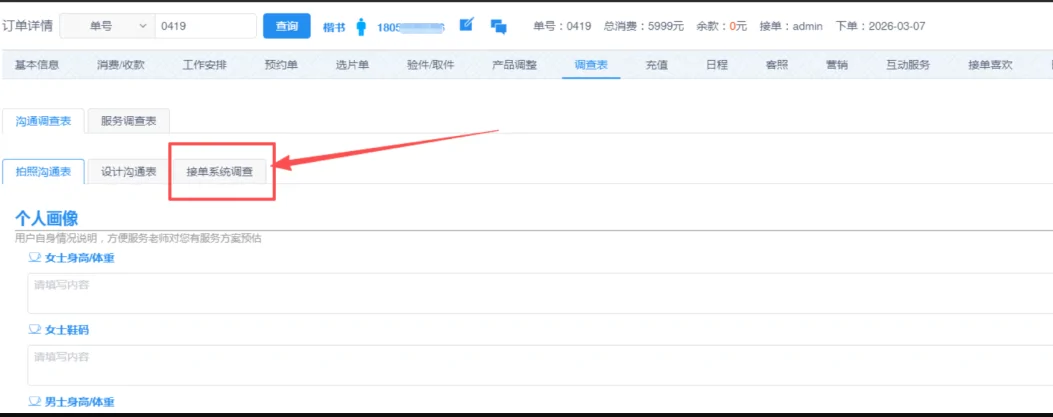Switch to the 工作安排 tab

point(204,65)
